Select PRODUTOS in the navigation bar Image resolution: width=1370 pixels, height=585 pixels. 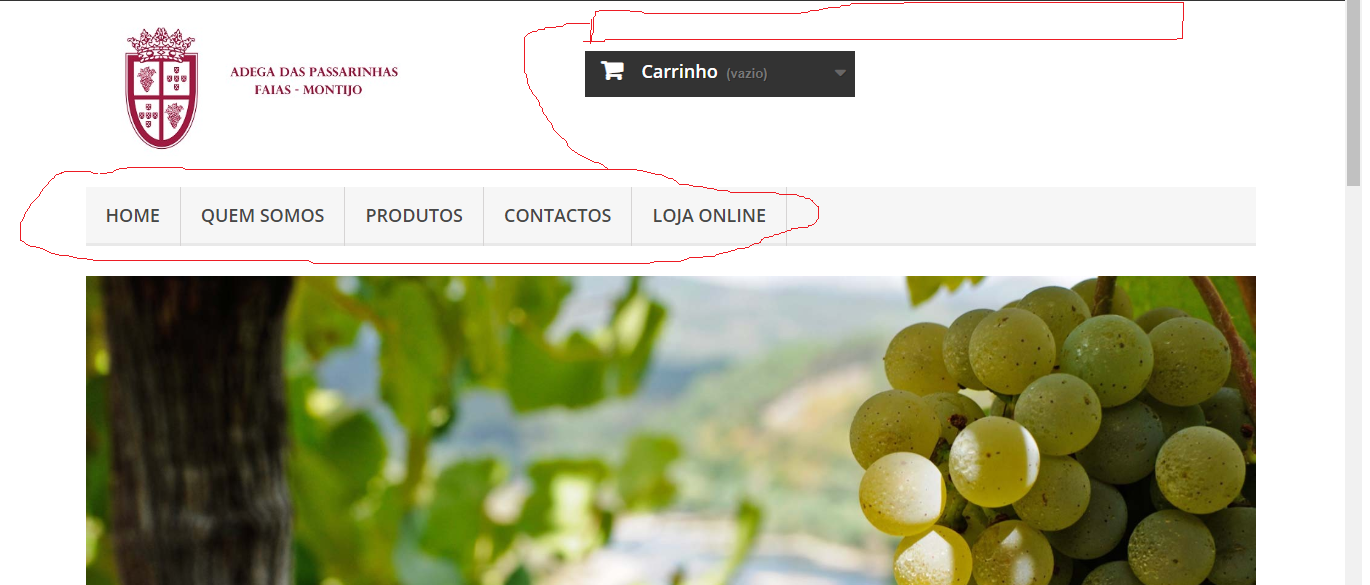click(414, 215)
